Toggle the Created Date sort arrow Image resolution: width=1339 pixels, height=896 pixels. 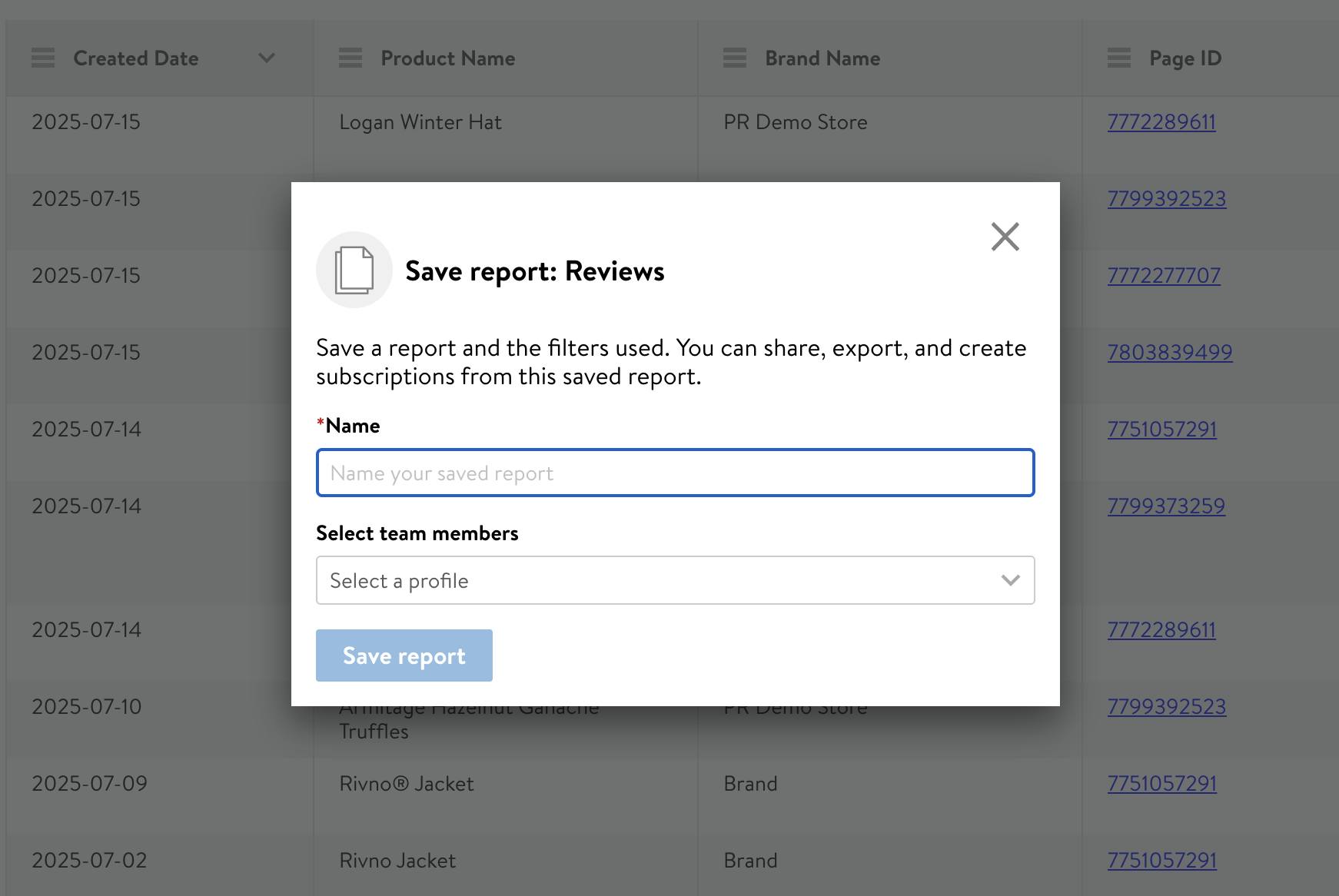coord(267,58)
